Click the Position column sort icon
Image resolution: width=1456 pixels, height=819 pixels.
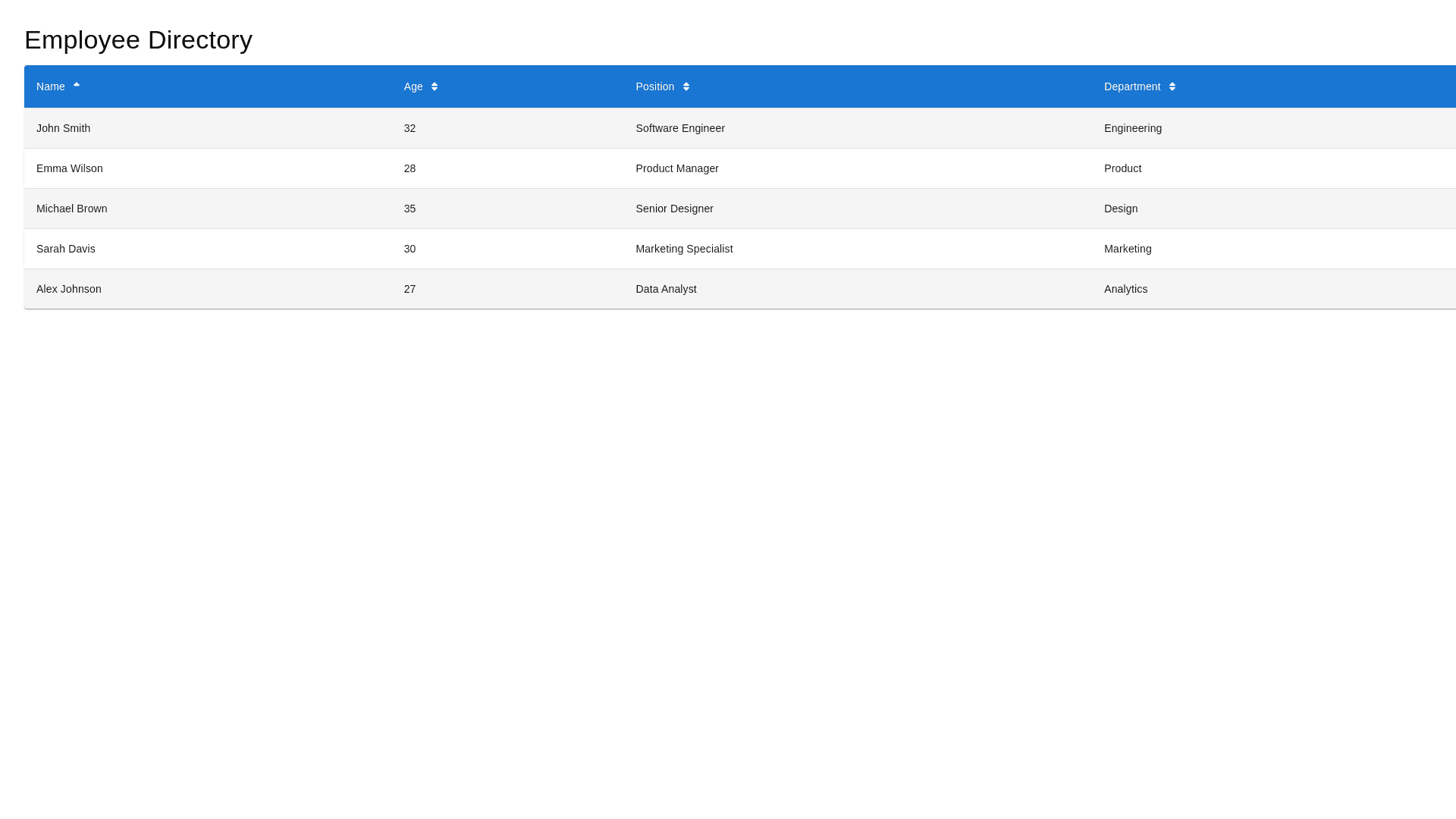click(x=686, y=86)
